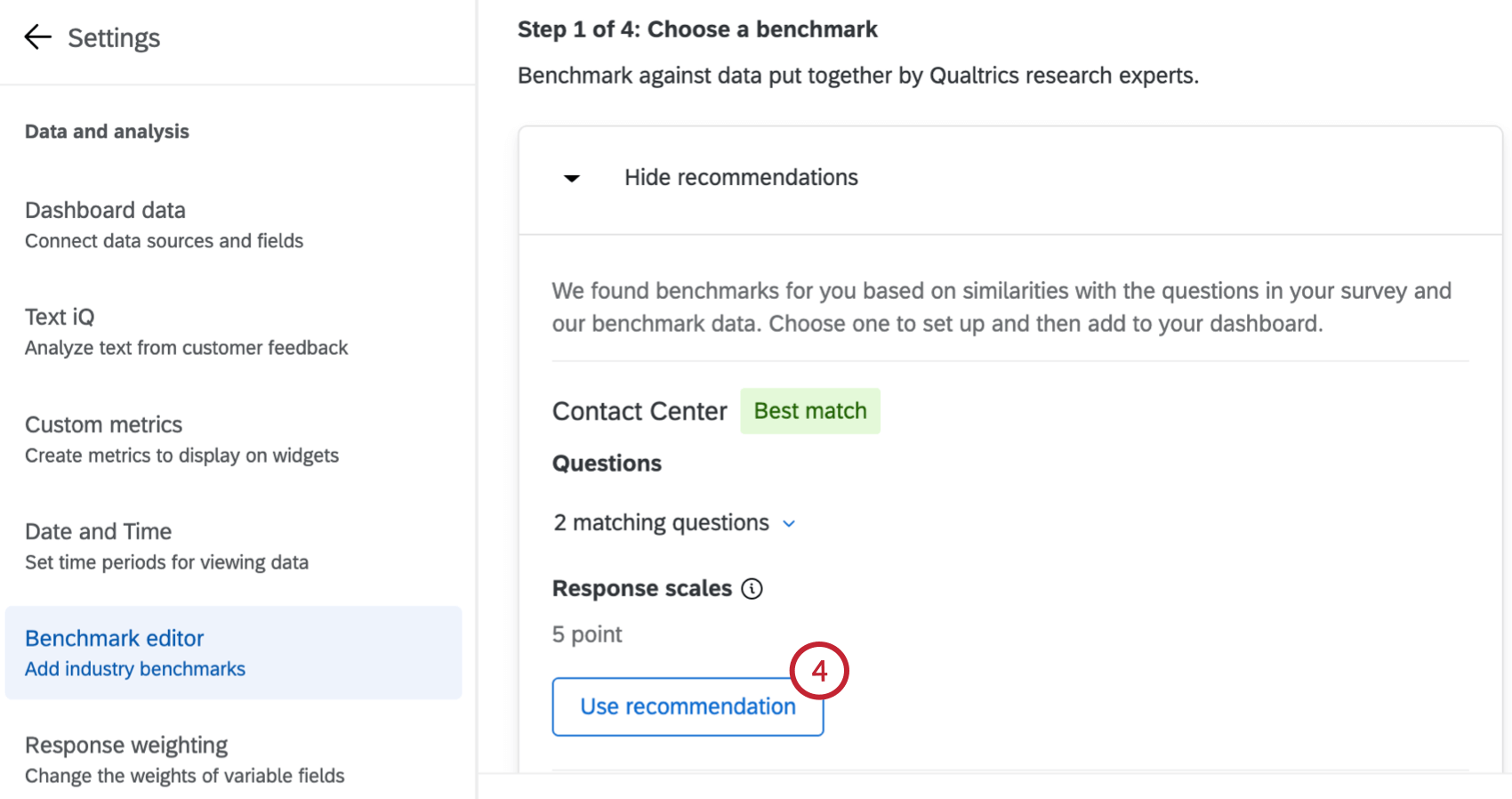This screenshot has width=1512, height=799.
Task: Click the Use recommendation button
Action: pyautogui.click(x=687, y=706)
